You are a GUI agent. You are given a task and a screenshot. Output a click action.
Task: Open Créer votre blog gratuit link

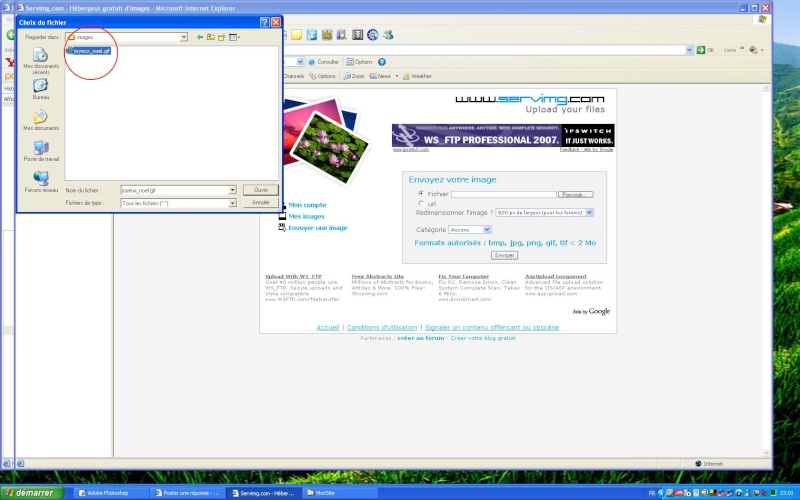pyautogui.click(x=483, y=338)
